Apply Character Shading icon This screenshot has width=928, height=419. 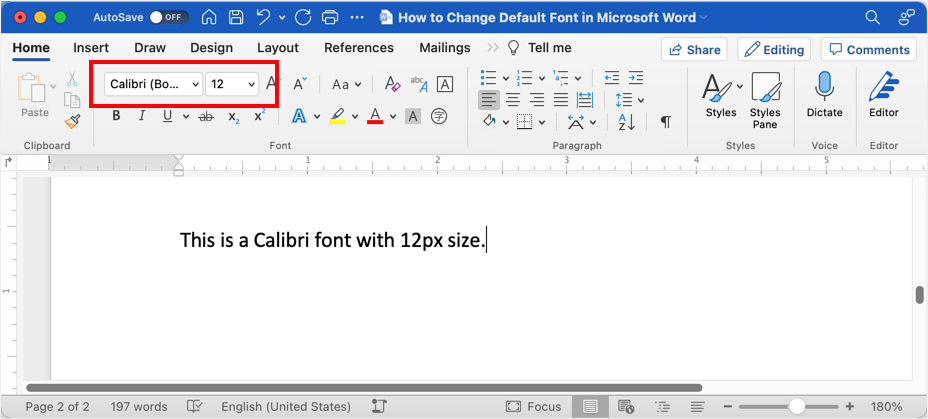pos(413,117)
